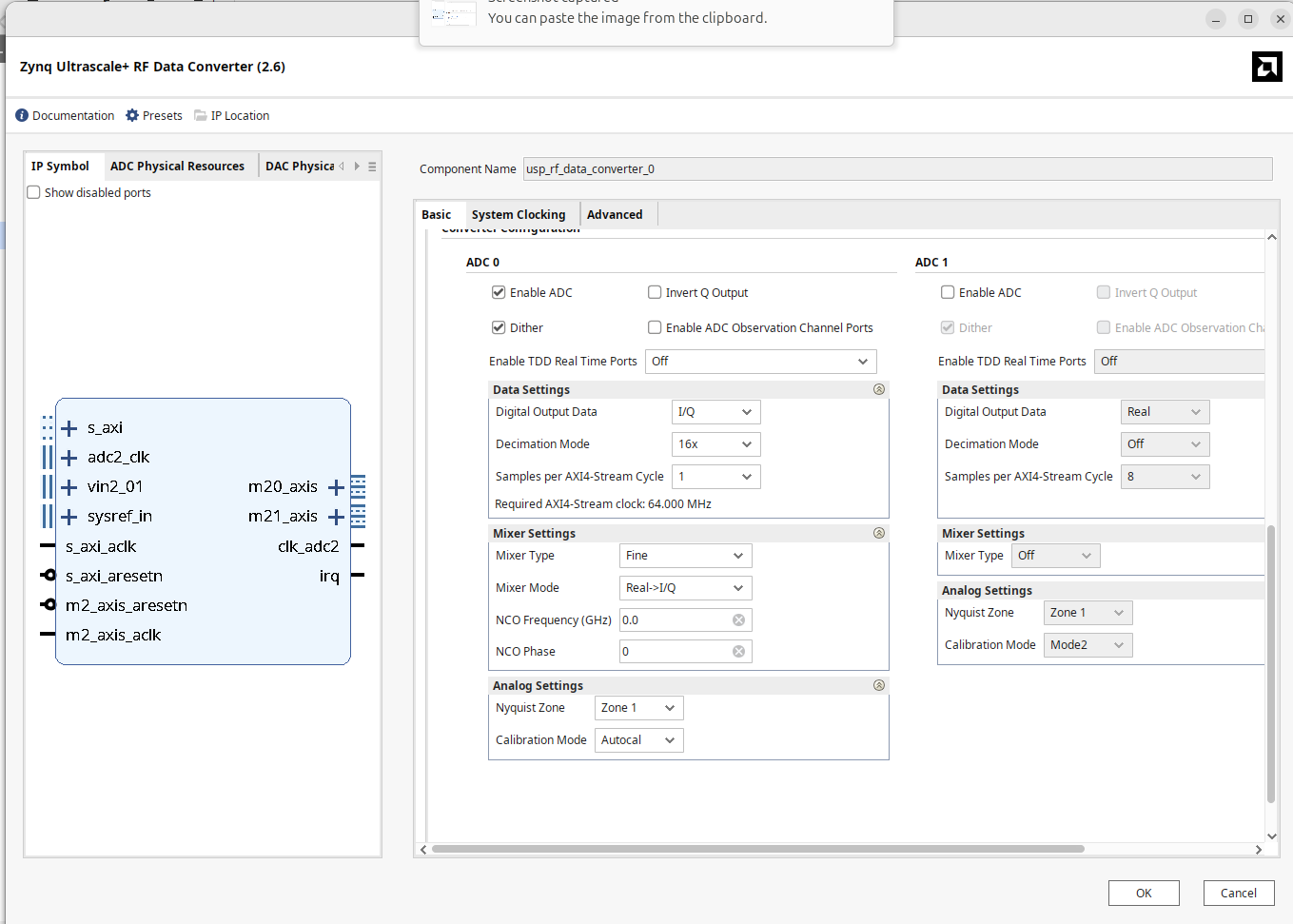Open the ADC Physical Resources tab
1293x924 pixels.
pos(177,165)
